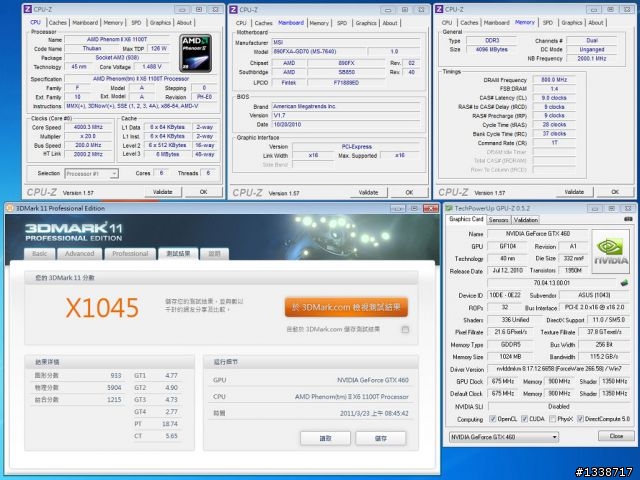Toggle the OpenCL checkbox in GPU-Z
The image size is (640, 480).
(493, 419)
